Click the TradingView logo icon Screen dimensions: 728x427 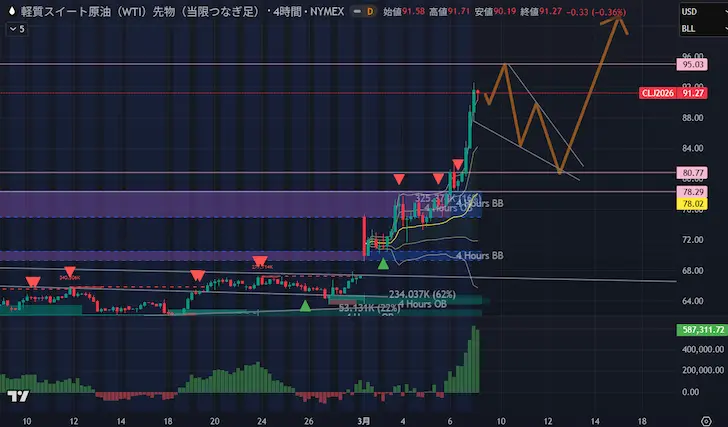coord(17,395)
